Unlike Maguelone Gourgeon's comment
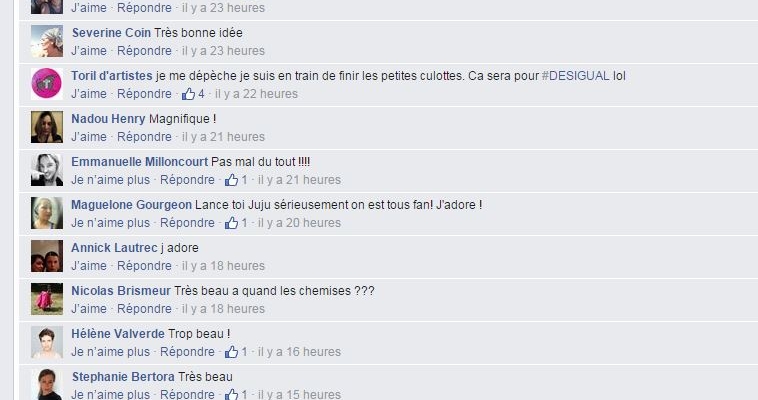Image resolution: width=758 pixels, height=400 pixels. pos(110,223)
